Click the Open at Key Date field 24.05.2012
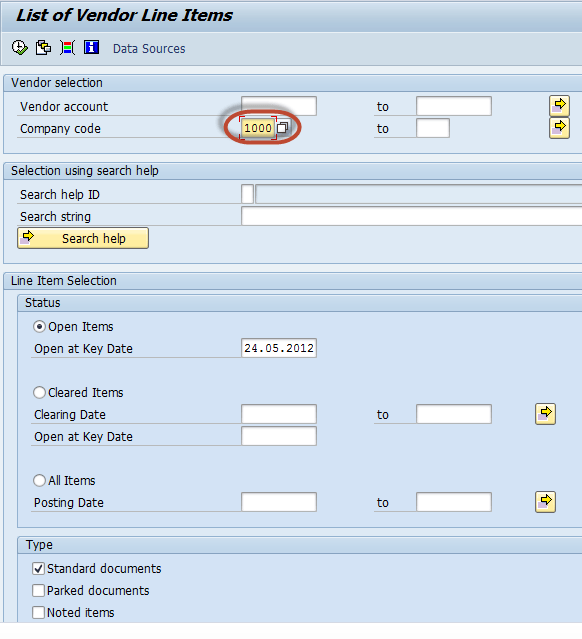This screenshot has height=639, width=582. tap(279, 348)
